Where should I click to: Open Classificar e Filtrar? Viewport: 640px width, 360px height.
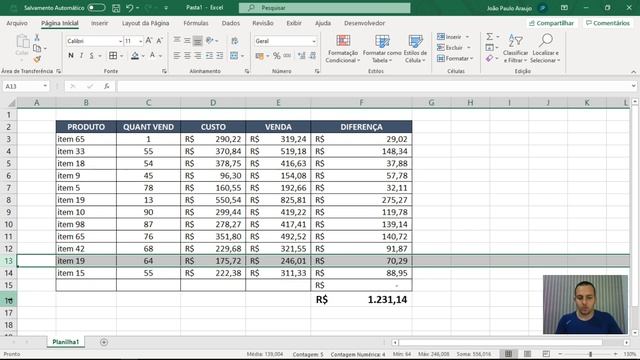[x=516, y=49]
